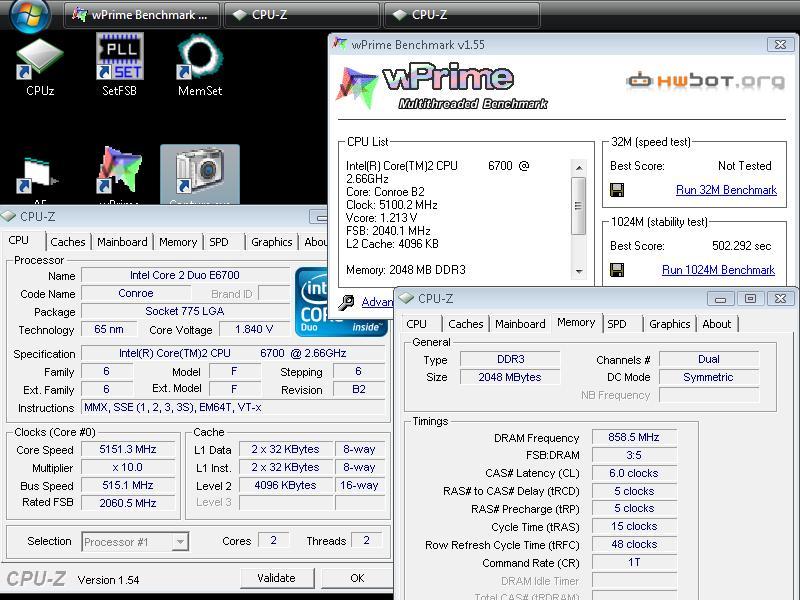Minimize the right CPU-Z window

720,299
